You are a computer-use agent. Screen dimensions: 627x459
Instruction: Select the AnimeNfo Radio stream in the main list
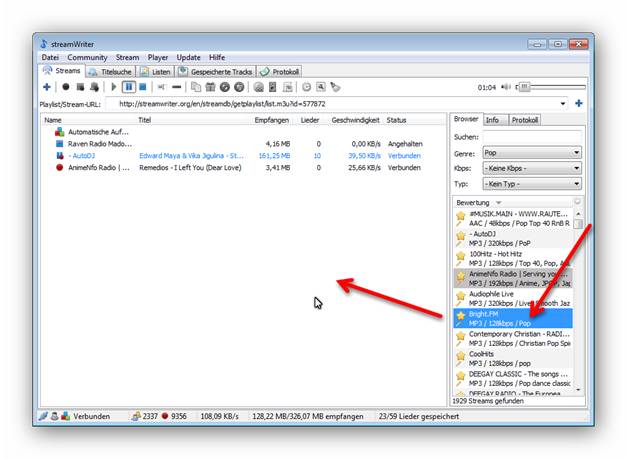pos(243,168)
